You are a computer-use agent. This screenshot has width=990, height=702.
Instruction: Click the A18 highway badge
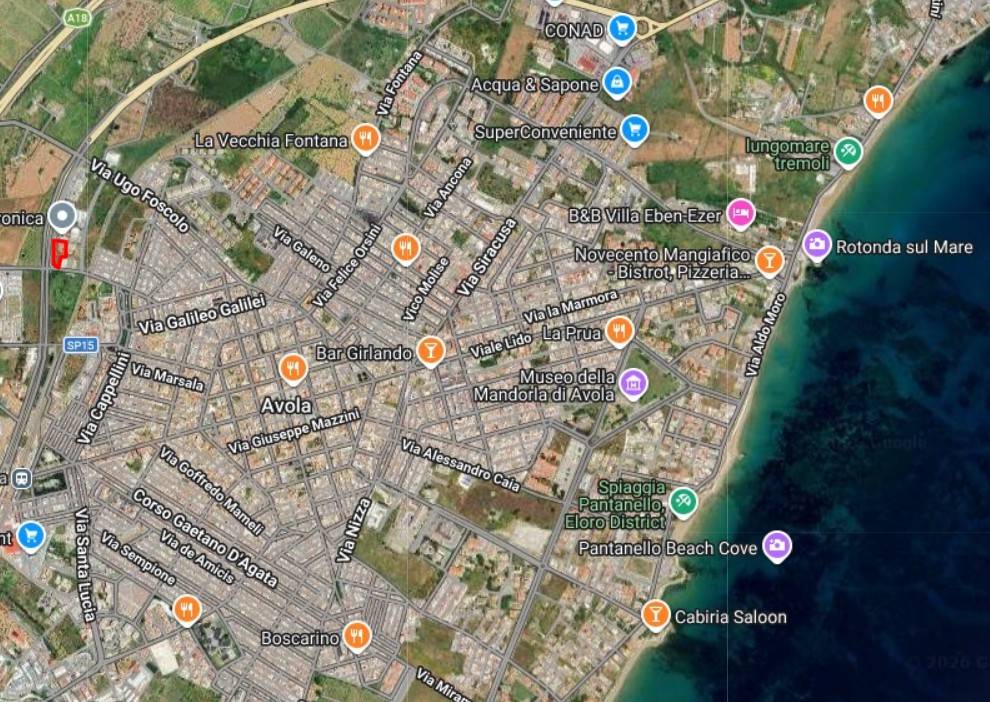coord(75,18)
